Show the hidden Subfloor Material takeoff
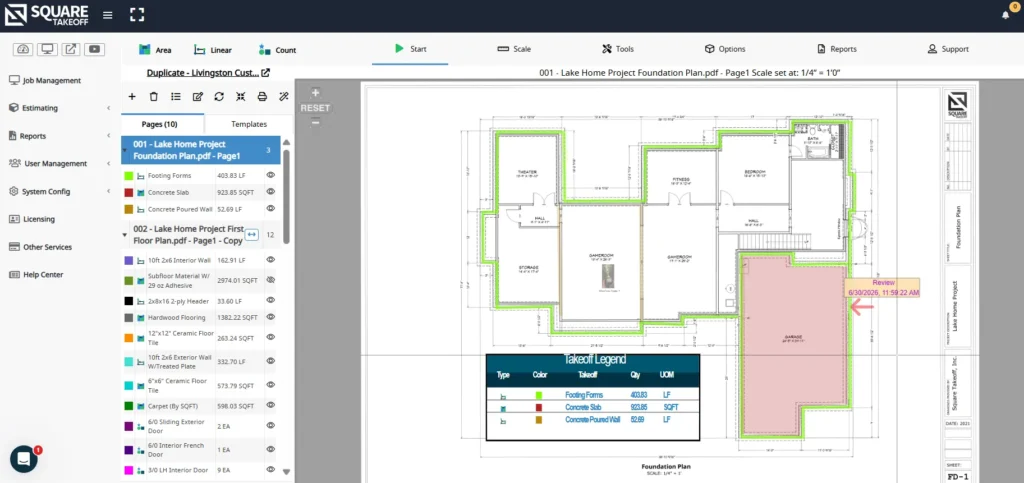 270,280
